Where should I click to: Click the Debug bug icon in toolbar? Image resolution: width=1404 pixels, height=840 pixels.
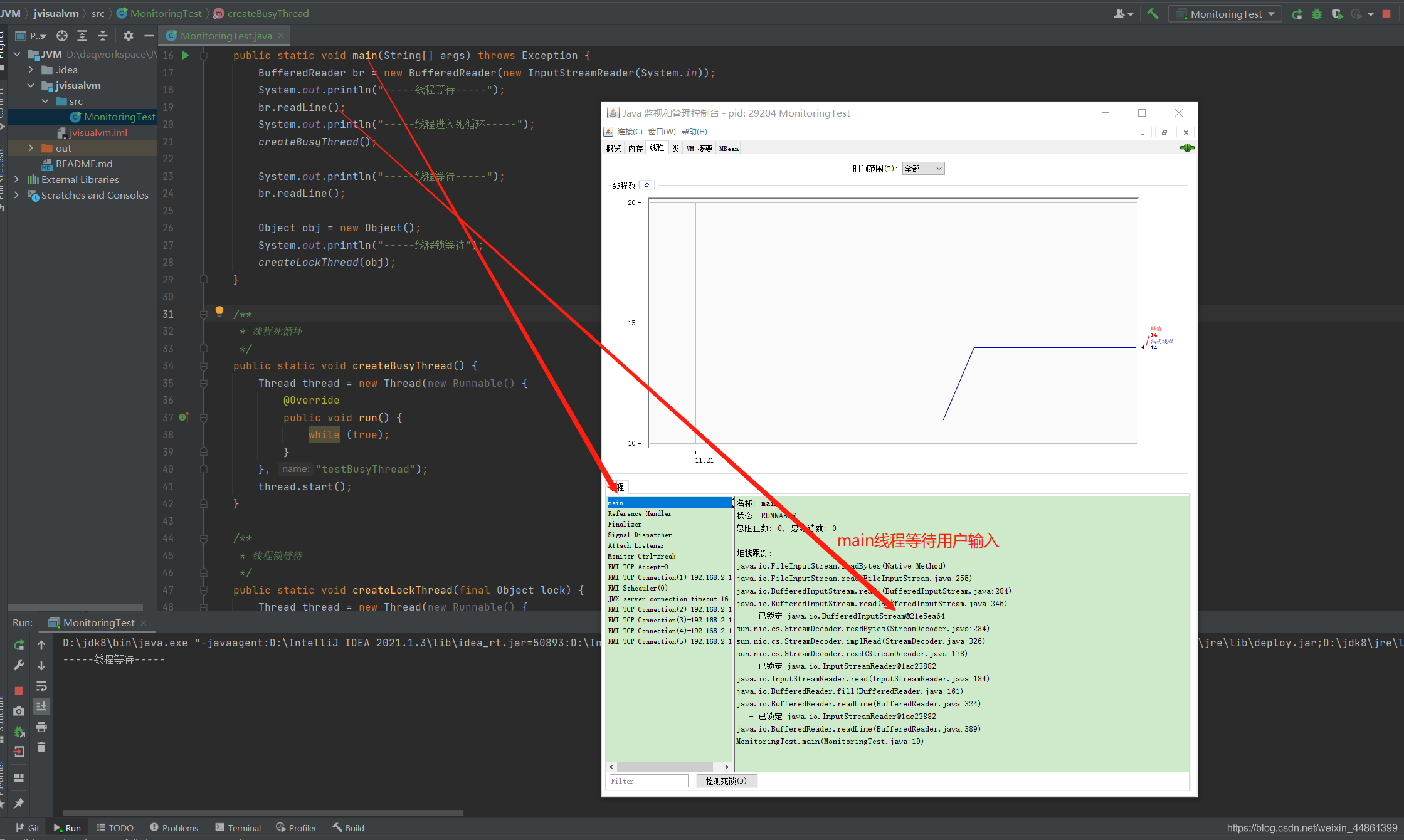point(1317,14)
